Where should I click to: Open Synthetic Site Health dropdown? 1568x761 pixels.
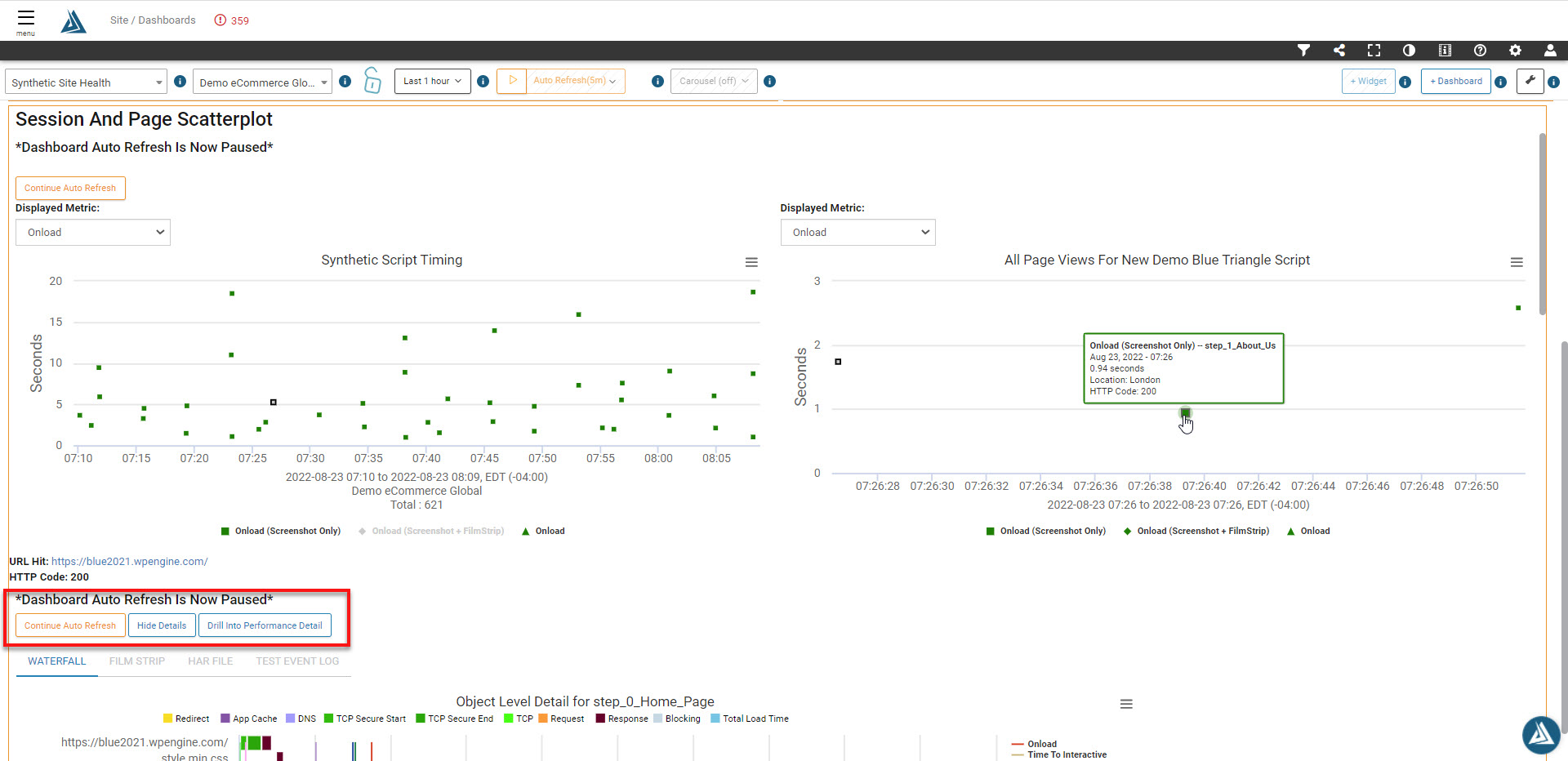86,82
